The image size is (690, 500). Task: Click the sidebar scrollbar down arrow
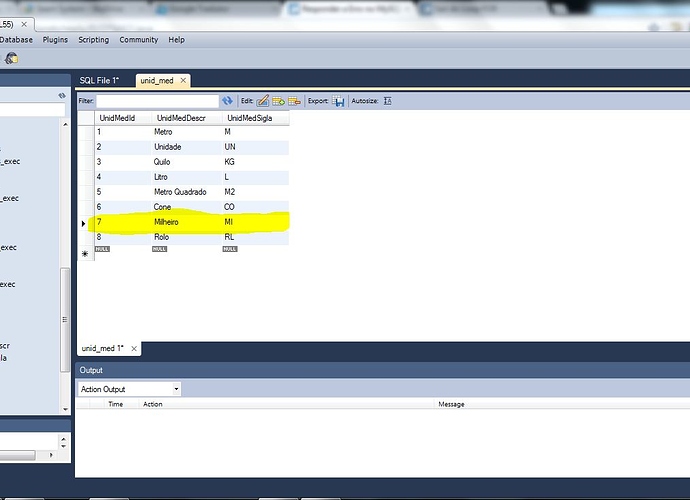(66, 409)
